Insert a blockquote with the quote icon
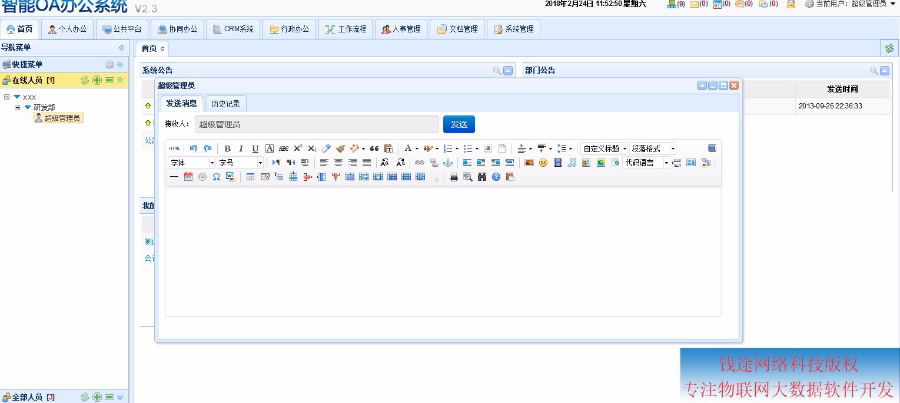Image resolution: width=900 pixels, height=403 pixels. (x=374, y=148)
